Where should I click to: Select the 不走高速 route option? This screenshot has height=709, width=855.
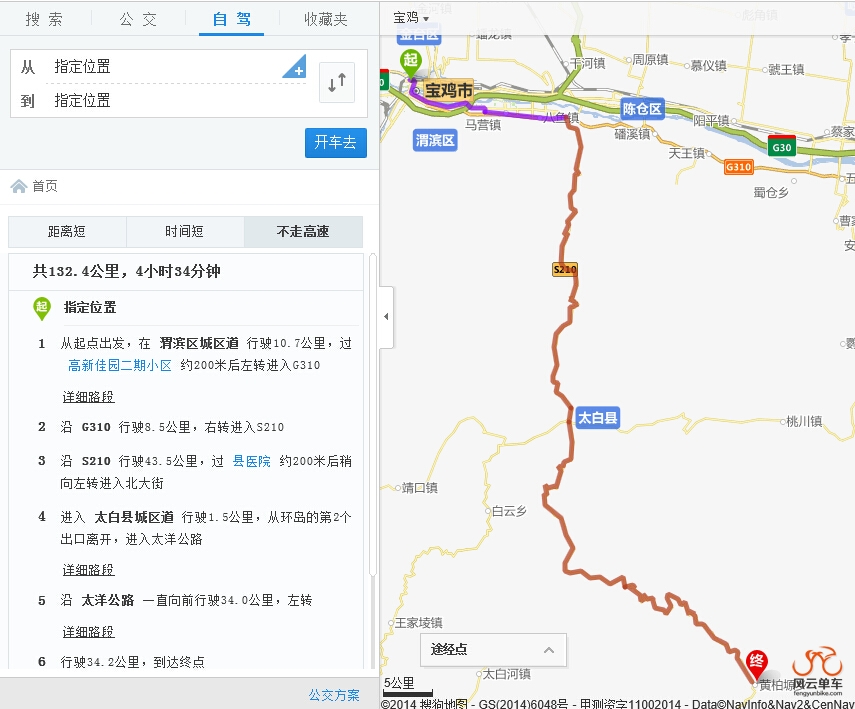coord(303,232)
